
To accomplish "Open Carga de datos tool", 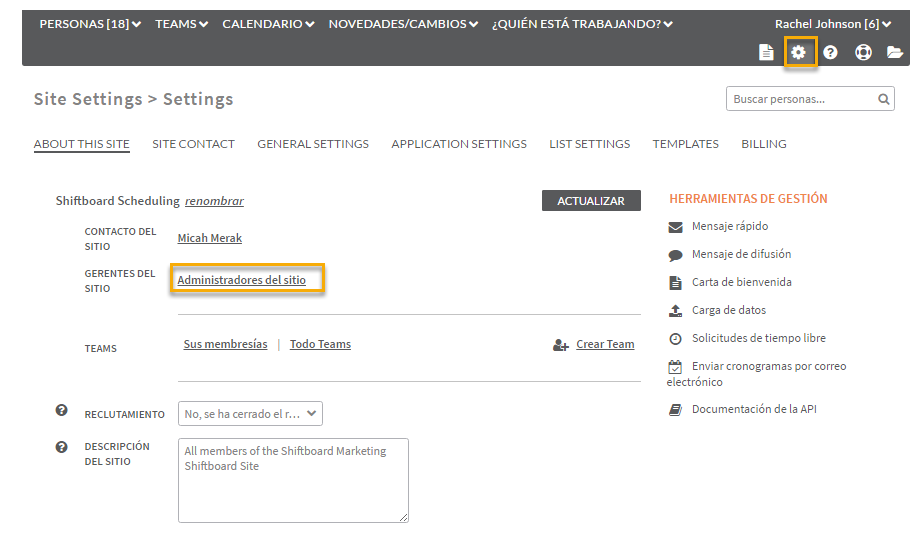I will pos(728,310).
